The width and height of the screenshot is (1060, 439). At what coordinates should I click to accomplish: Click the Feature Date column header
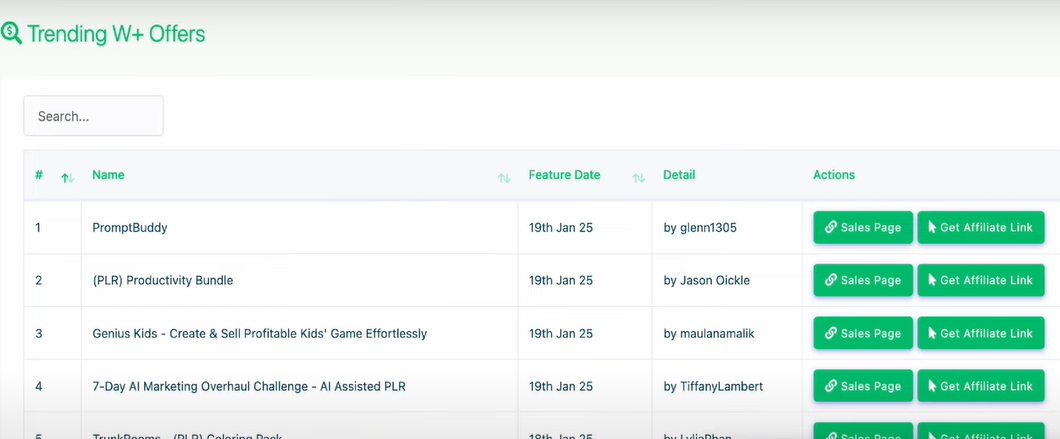pos(564,175)
